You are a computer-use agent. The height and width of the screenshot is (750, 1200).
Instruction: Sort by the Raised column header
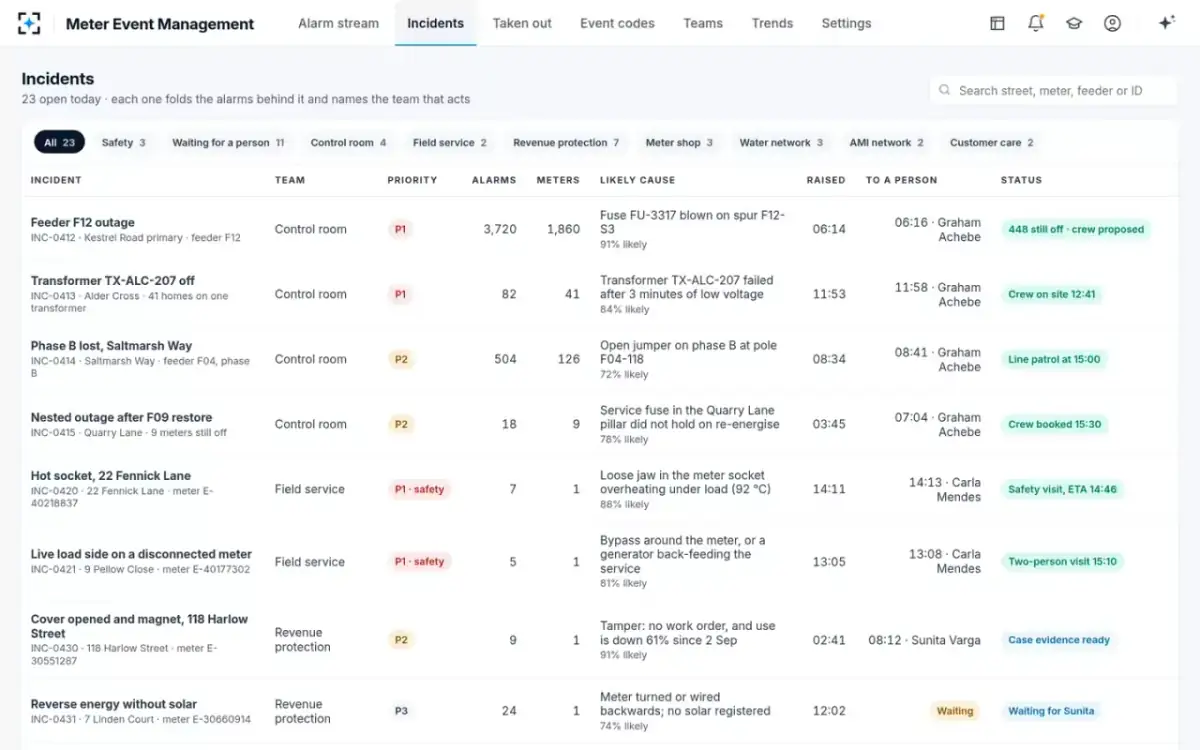point(826,180)
